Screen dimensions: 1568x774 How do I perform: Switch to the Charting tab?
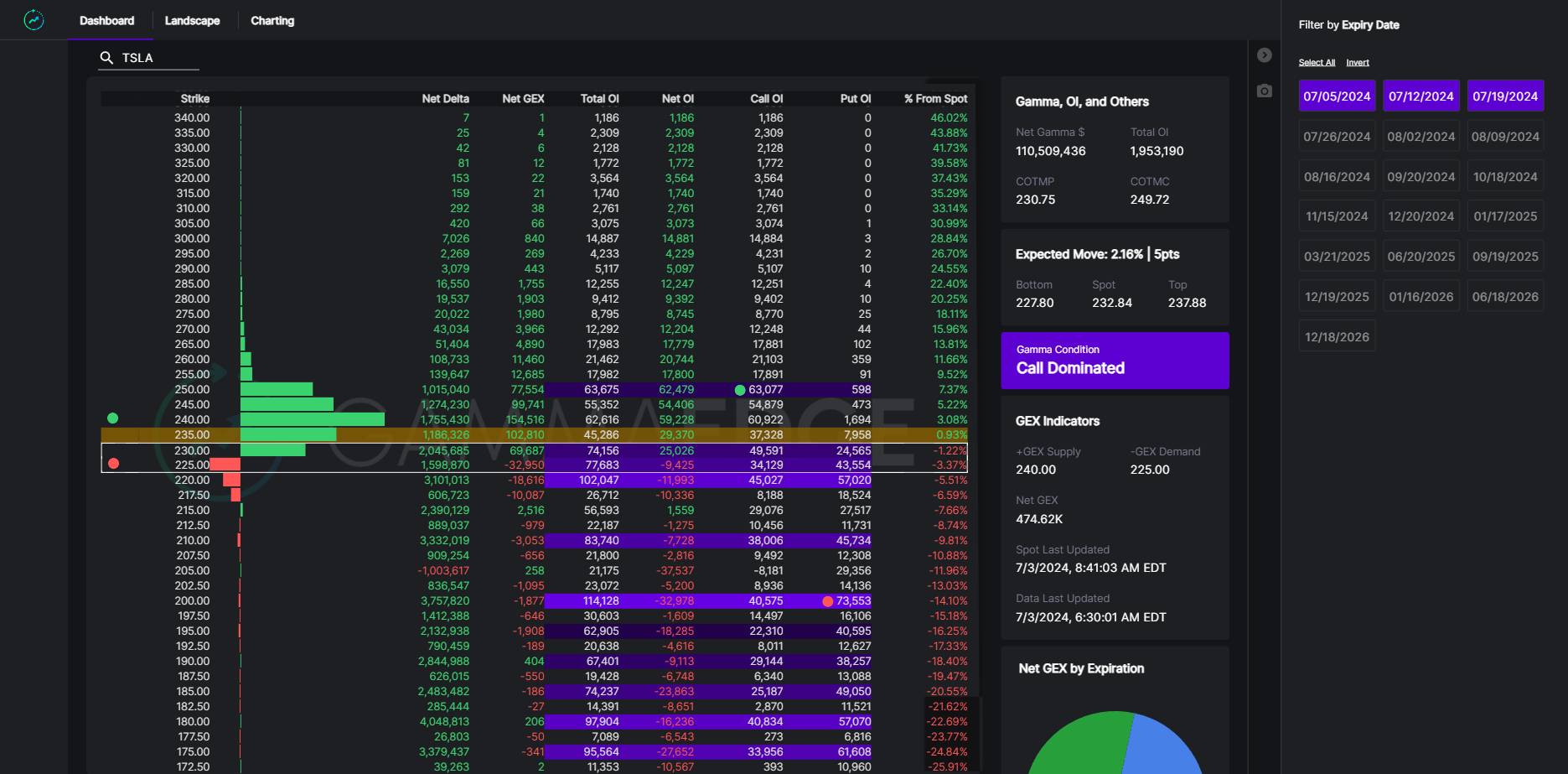[272, 21]
